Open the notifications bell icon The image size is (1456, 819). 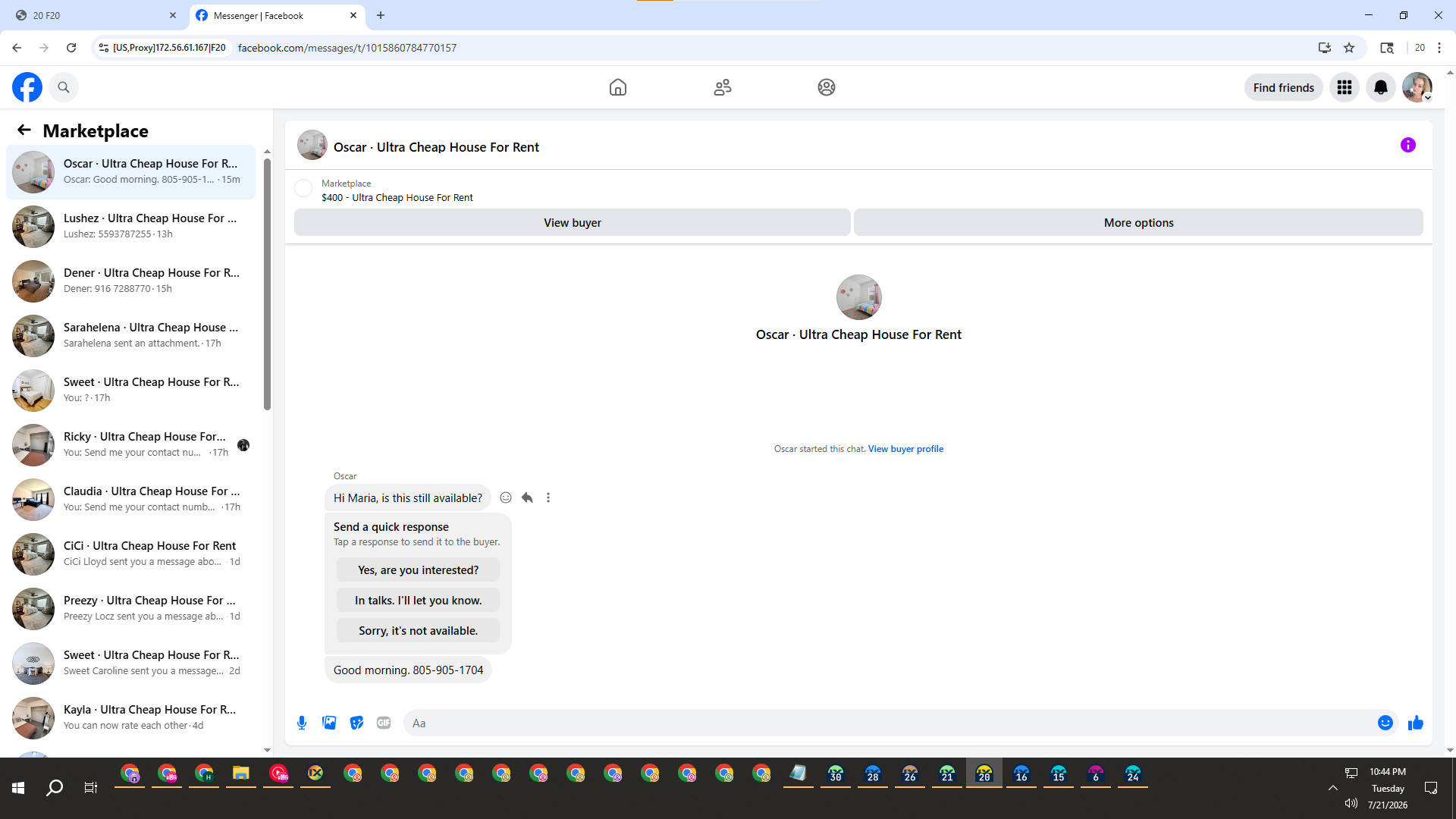[x=1381, y=87]
